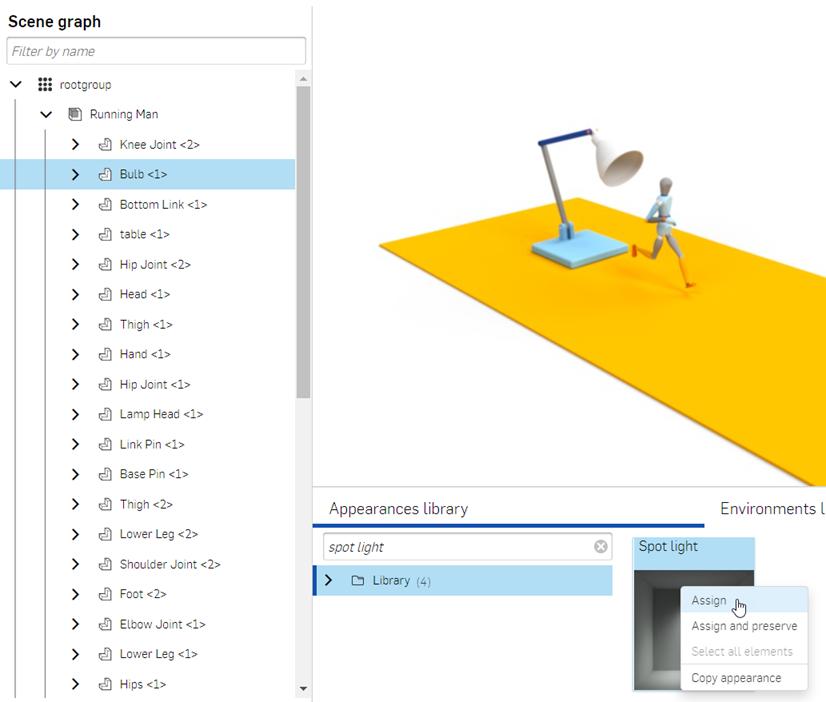Click the clear icon in the spot light search
The height and width of the screenshot is (702, 826).
click(x=600, y=546)
